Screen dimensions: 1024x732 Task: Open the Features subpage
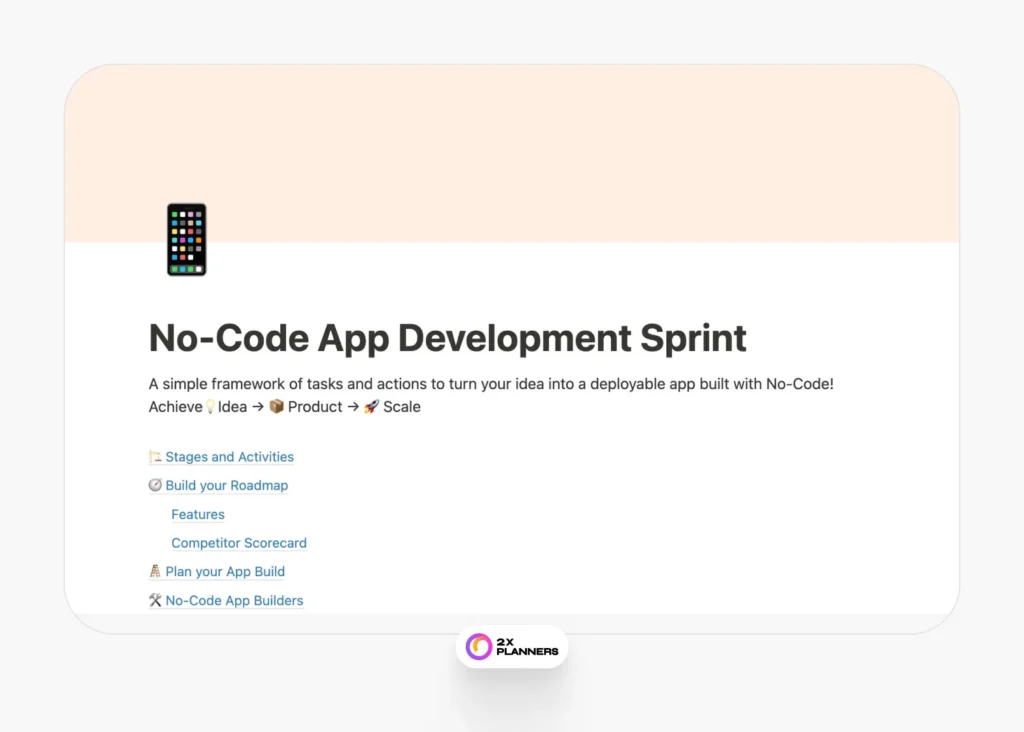tap(197, 514)
